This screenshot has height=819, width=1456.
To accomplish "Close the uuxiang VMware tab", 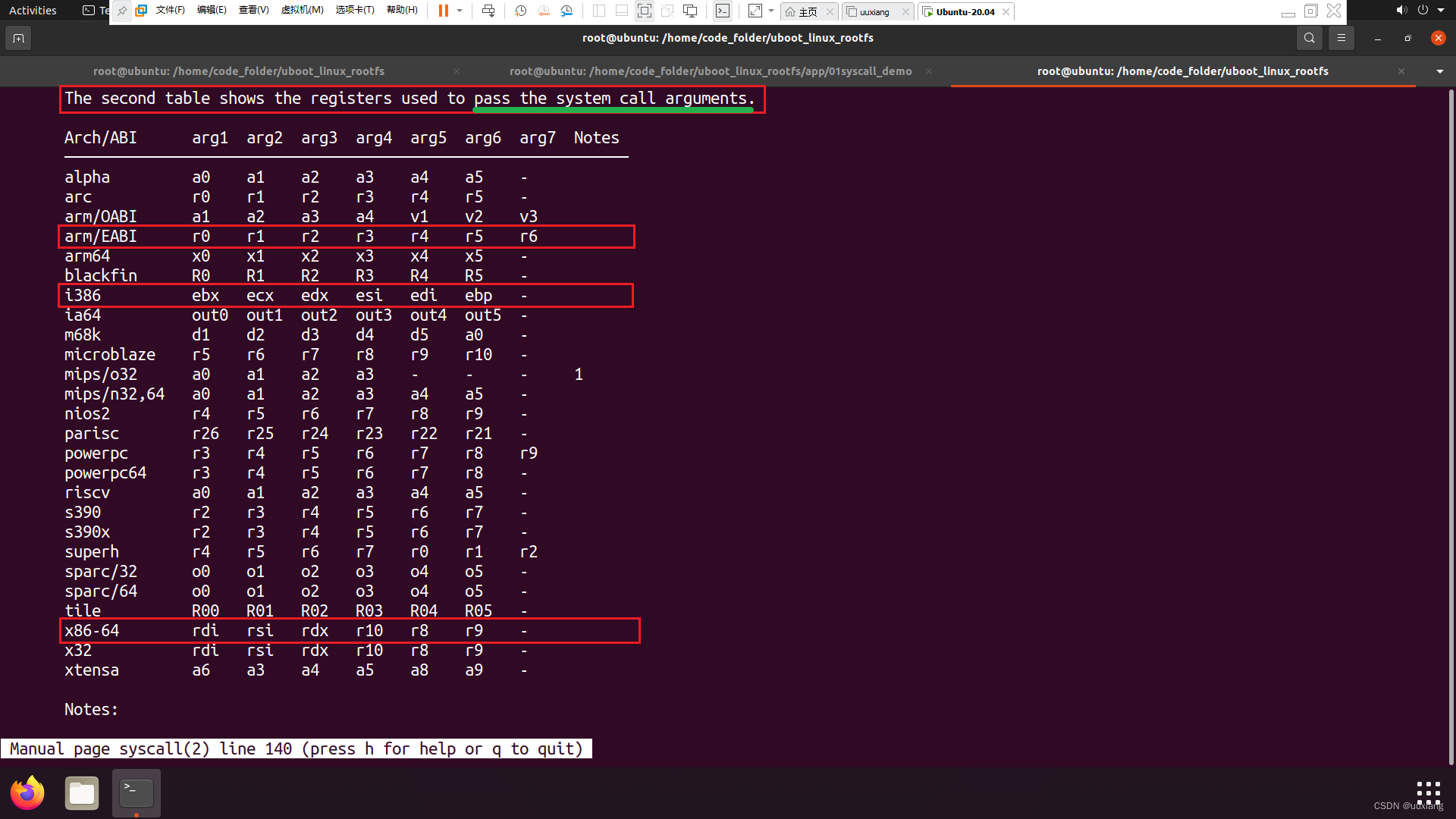I will tap(905, 12).
